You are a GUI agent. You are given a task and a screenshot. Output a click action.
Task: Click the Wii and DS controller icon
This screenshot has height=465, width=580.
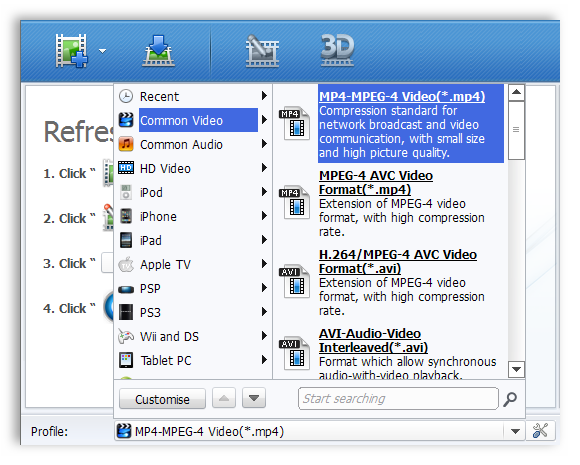(x=126, y=336)
